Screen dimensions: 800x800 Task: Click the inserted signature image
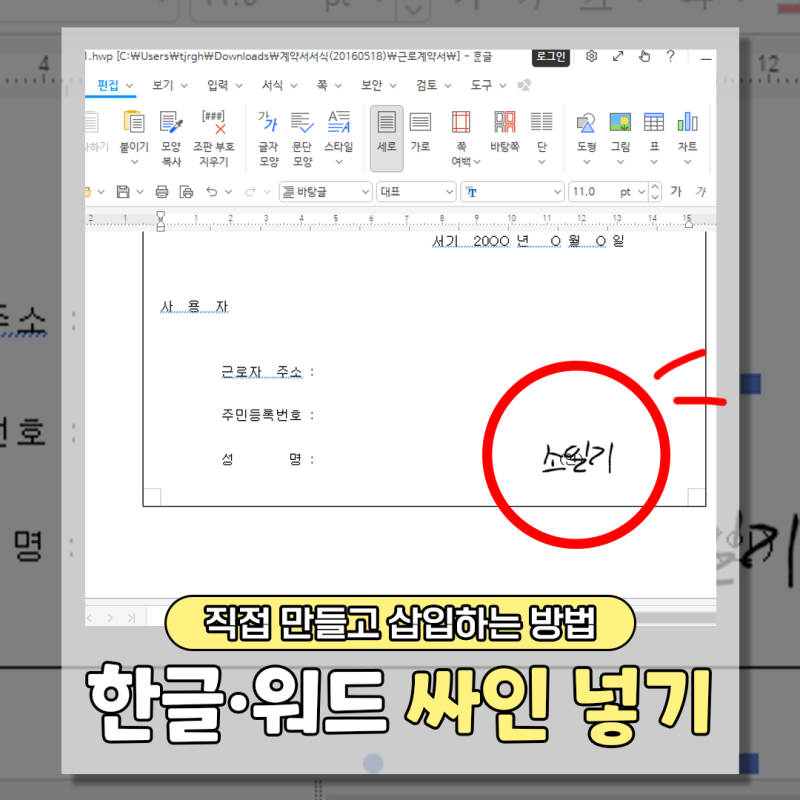click(577, 458)
